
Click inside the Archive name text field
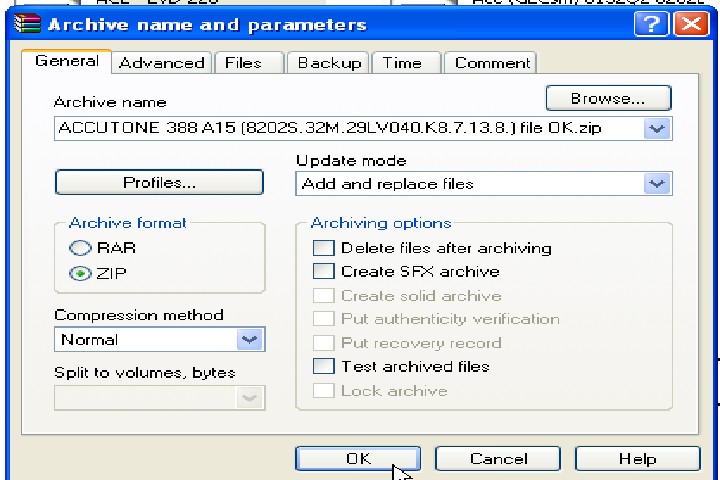[x=349, y=128]
